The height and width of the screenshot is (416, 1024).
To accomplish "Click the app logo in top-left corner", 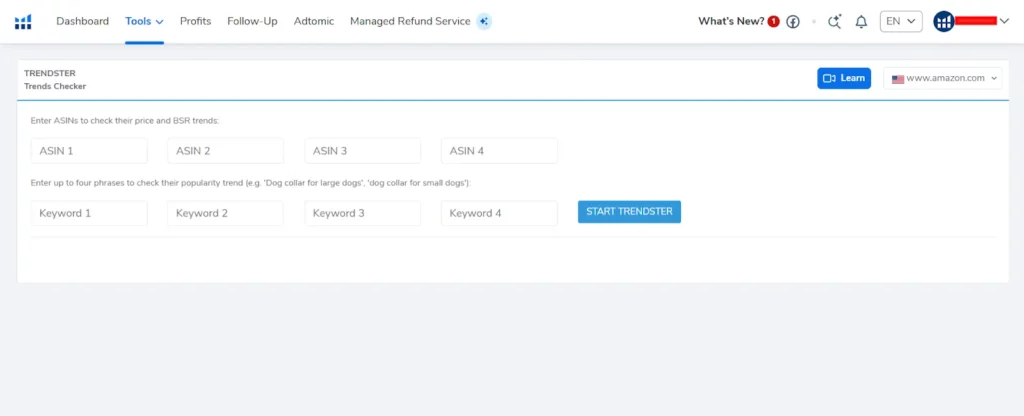I will tap(23, 22).
